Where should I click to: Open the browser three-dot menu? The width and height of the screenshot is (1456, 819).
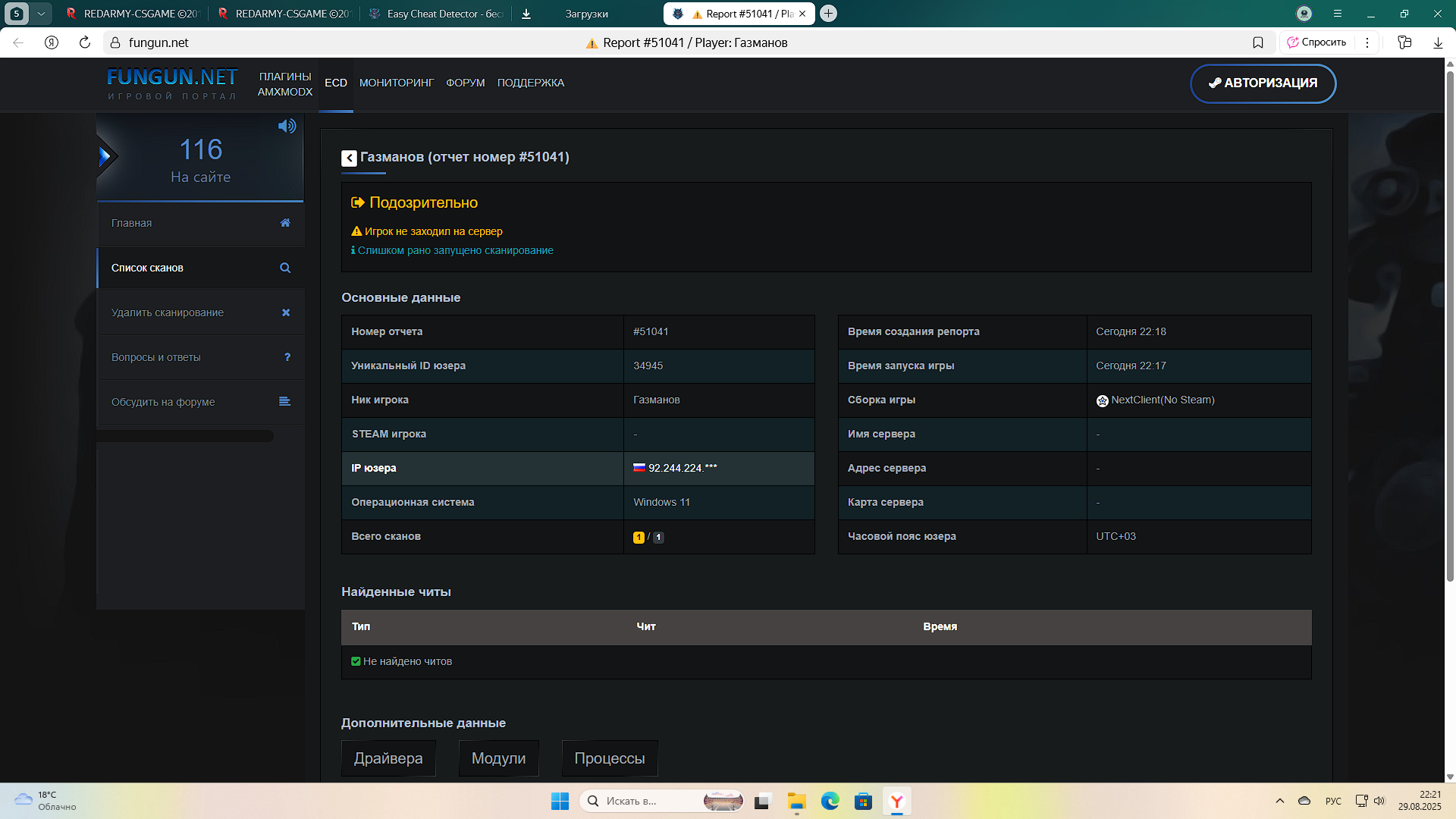point(1367,42)
